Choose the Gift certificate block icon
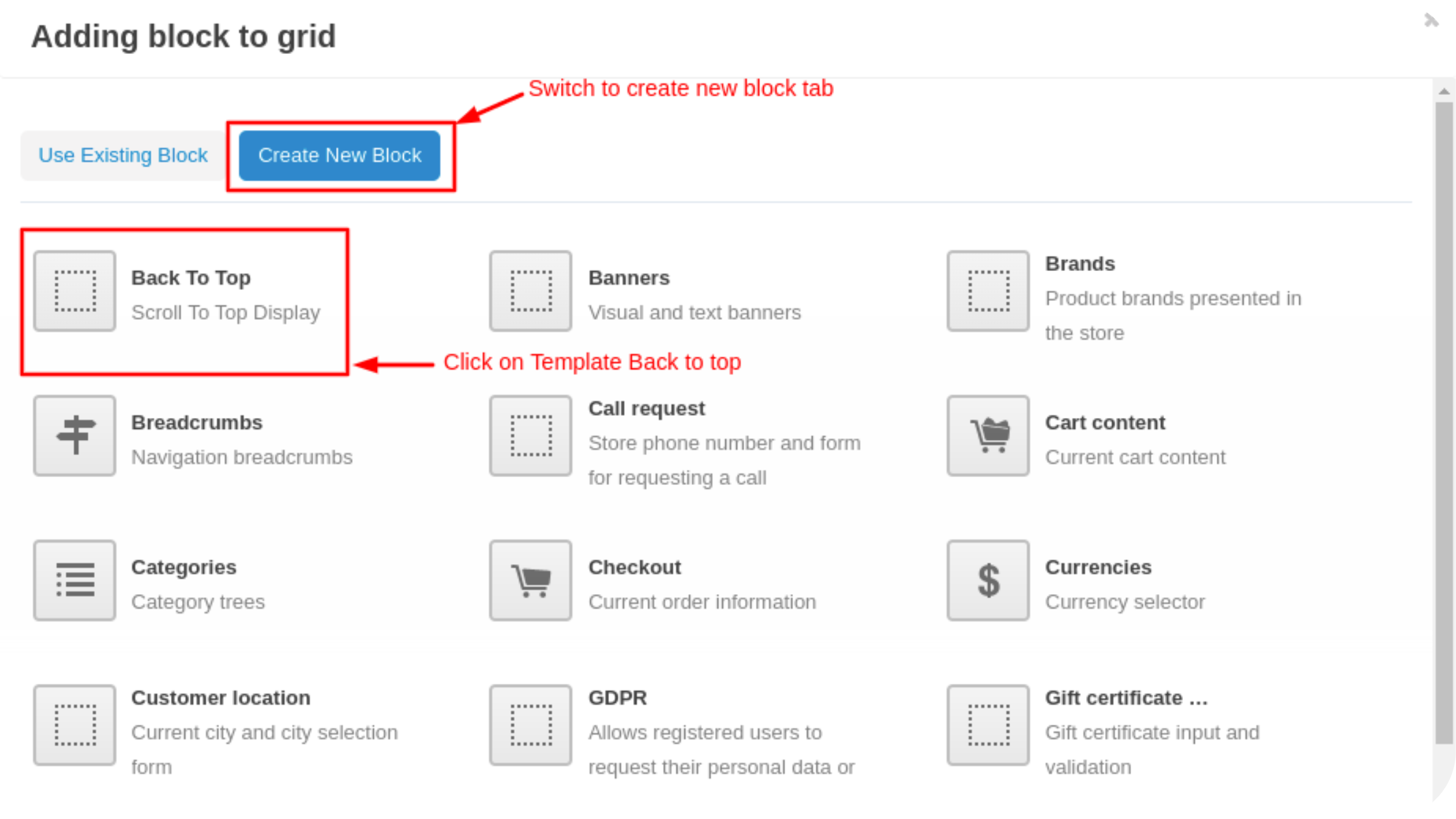Screen dimensions: 1456x819 988,725
